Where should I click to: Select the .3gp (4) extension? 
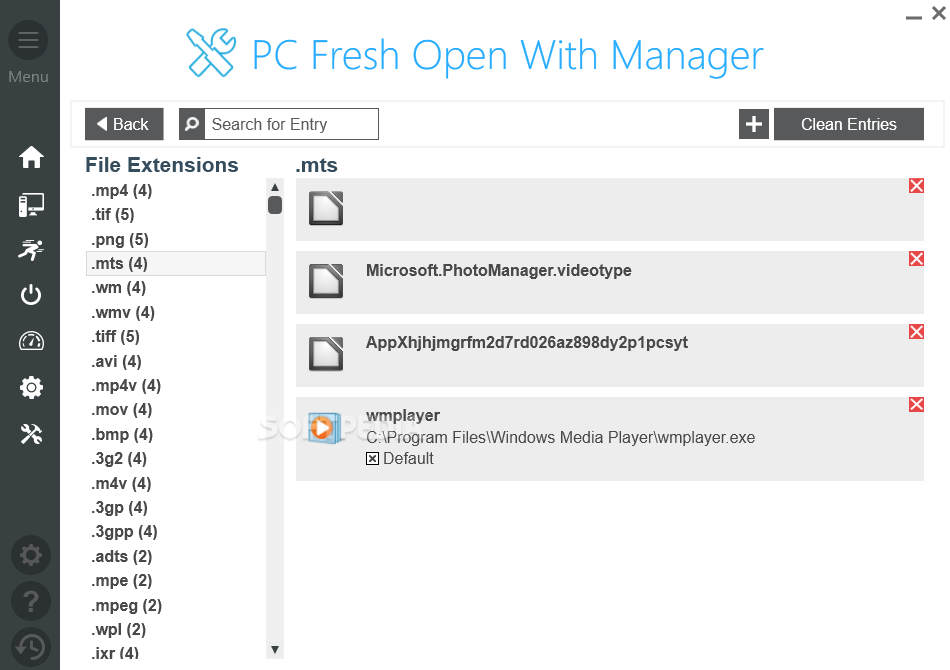[119, 508]
